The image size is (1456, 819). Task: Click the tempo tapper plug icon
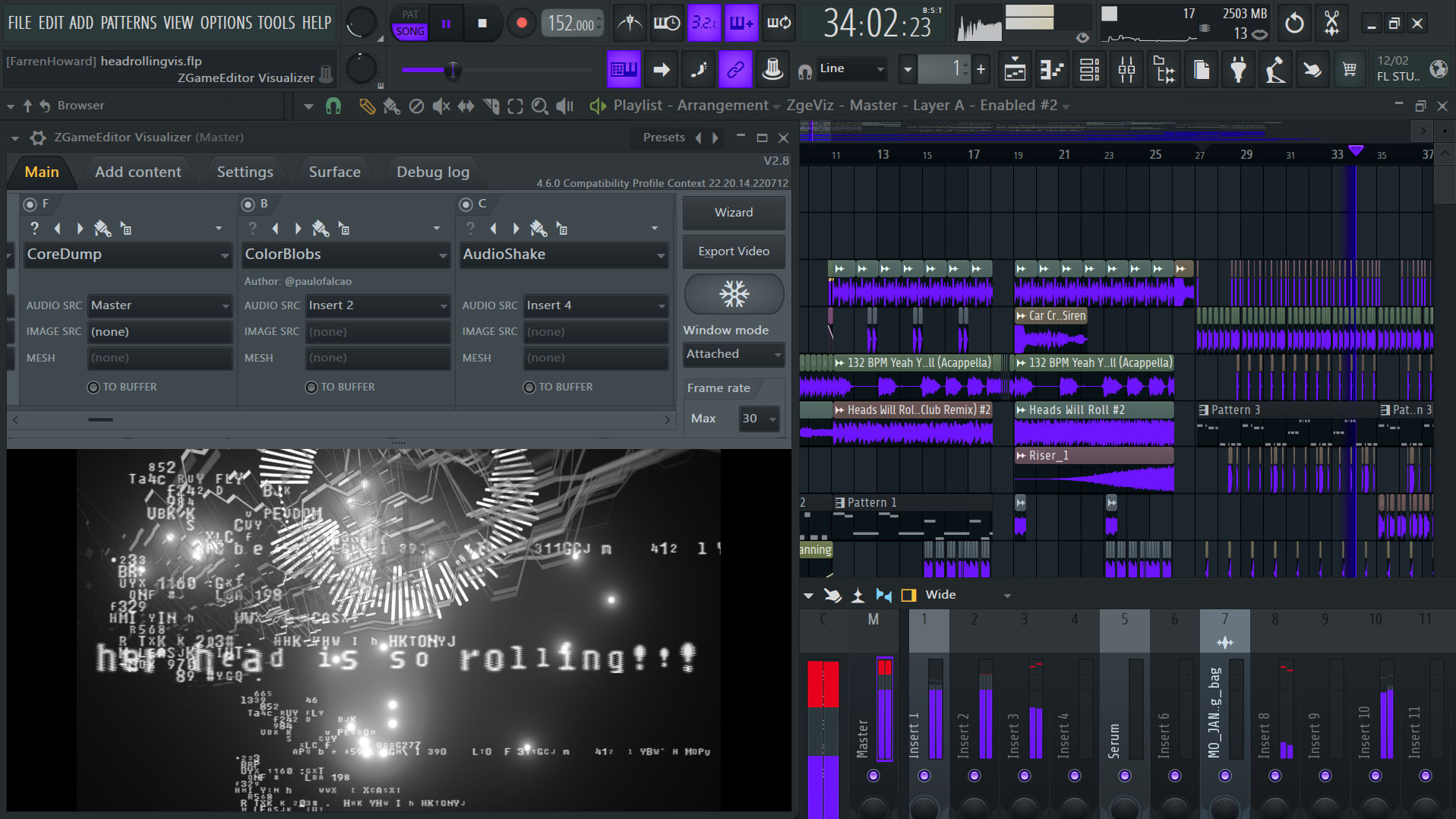pos(1239,70)
